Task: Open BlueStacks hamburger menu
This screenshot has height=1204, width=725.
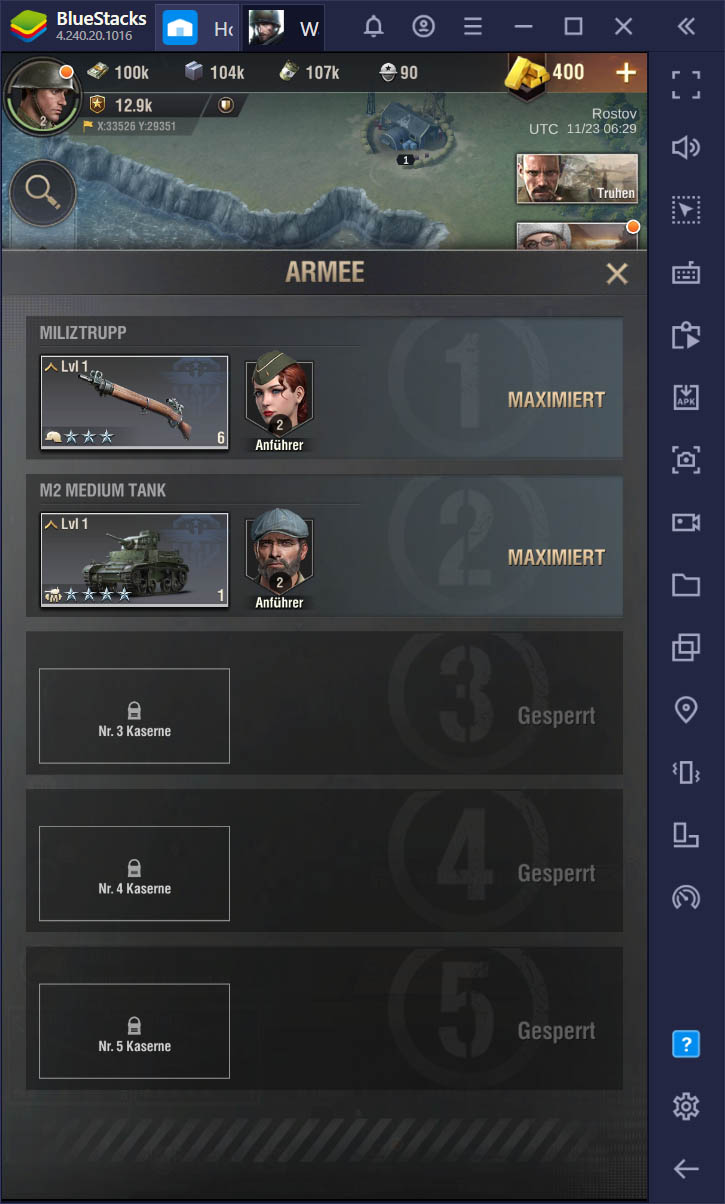Action: point(474,27)
